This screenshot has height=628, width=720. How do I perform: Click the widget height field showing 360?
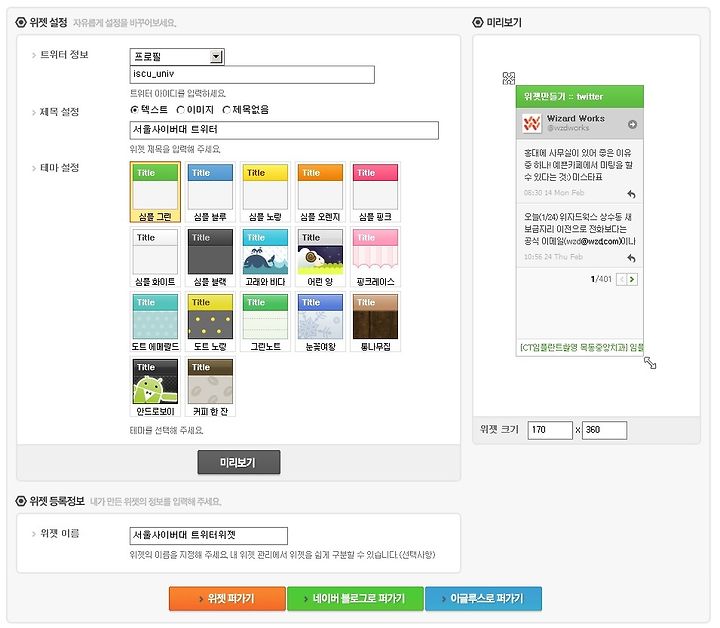point(604,430)
